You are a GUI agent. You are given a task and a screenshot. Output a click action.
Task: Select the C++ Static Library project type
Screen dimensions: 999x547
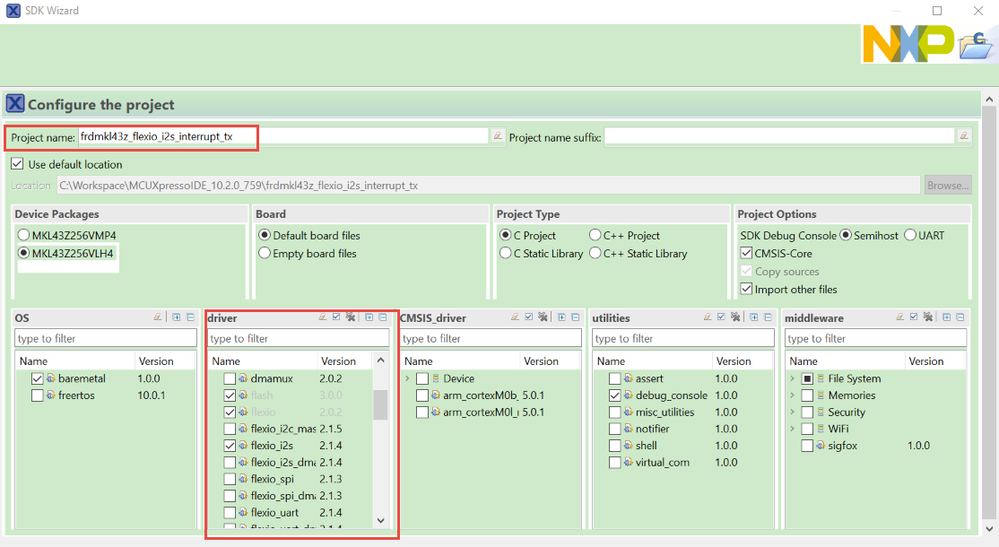click(x=595, y=253)
